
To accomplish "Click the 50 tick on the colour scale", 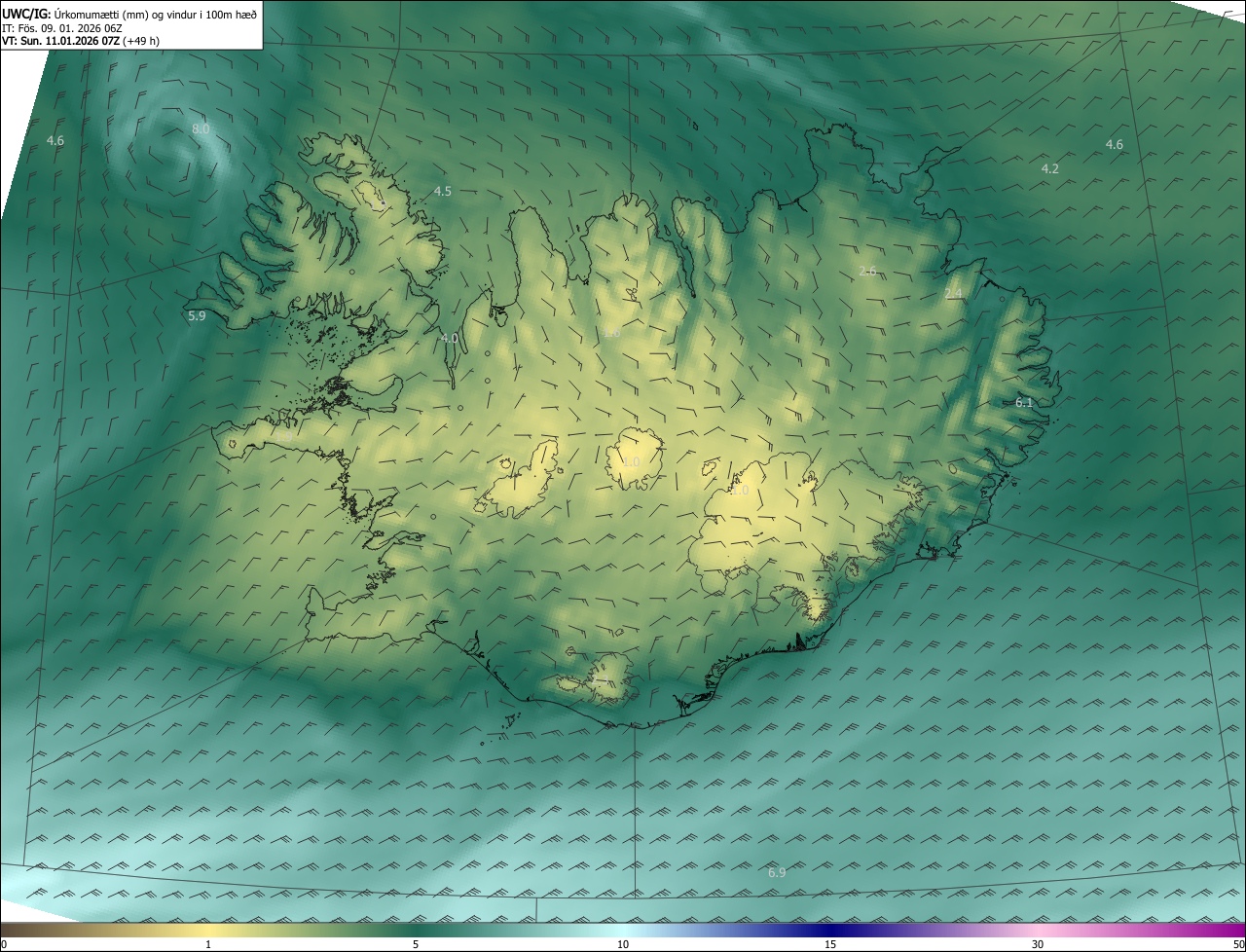I will tap(1238, 944).
